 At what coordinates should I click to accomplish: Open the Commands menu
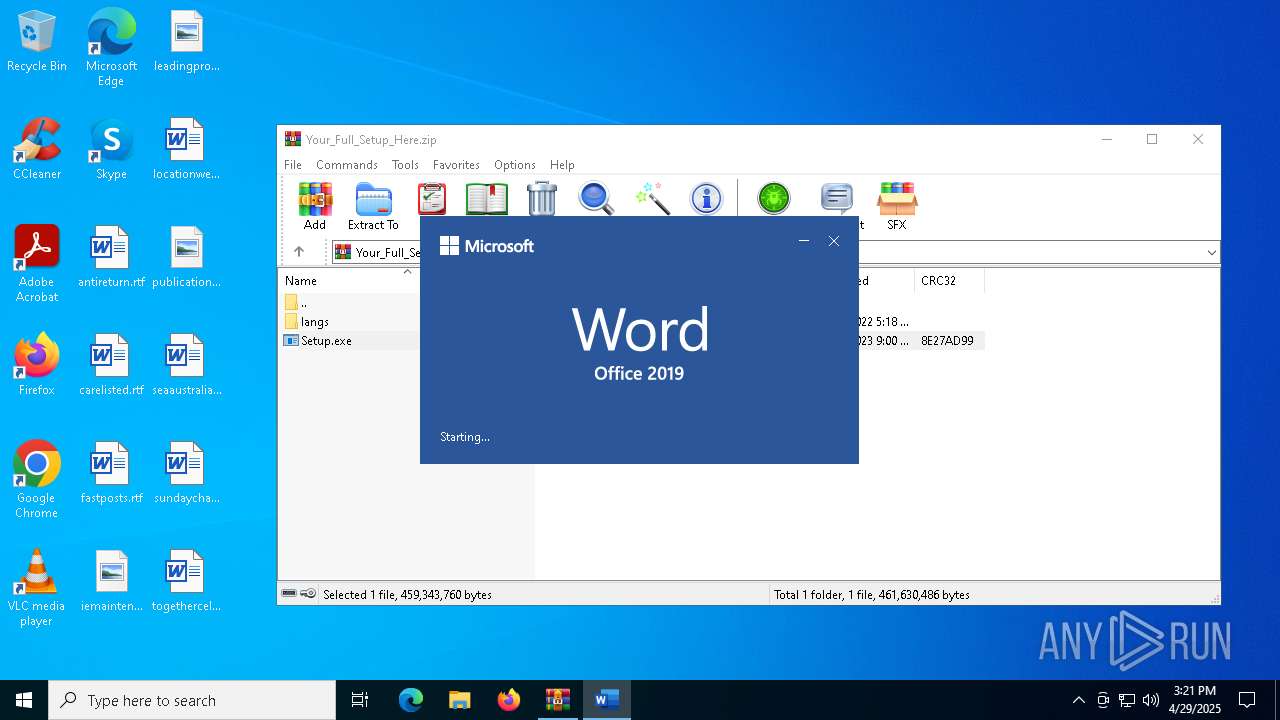pos(347,165)
